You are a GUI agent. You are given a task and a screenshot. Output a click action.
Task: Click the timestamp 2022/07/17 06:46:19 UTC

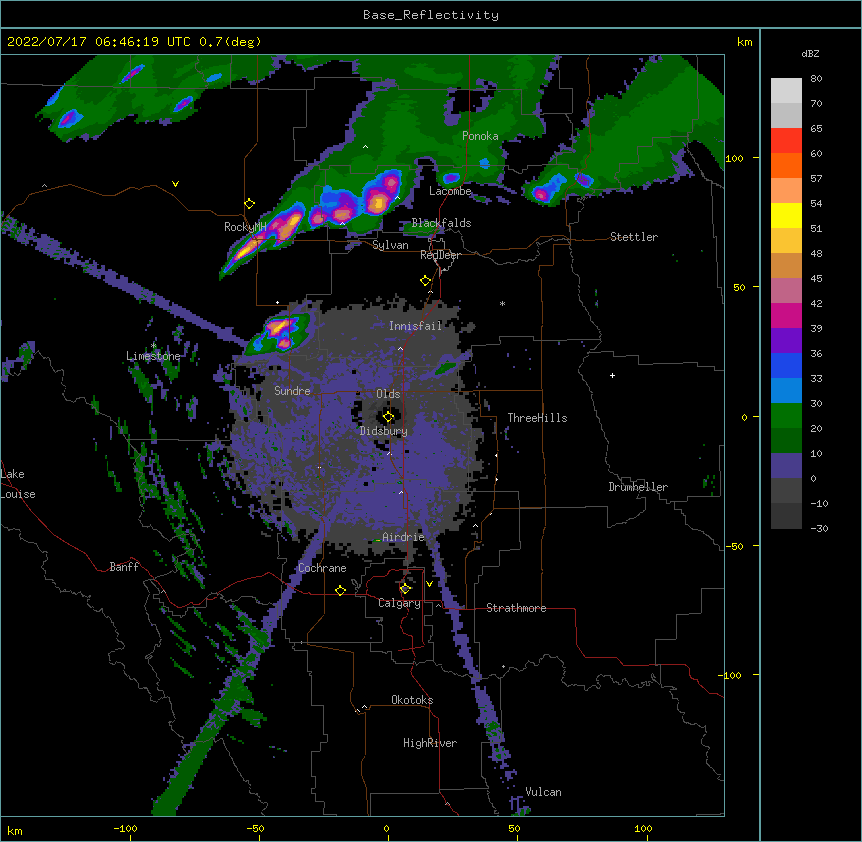[x=99, y=42]
